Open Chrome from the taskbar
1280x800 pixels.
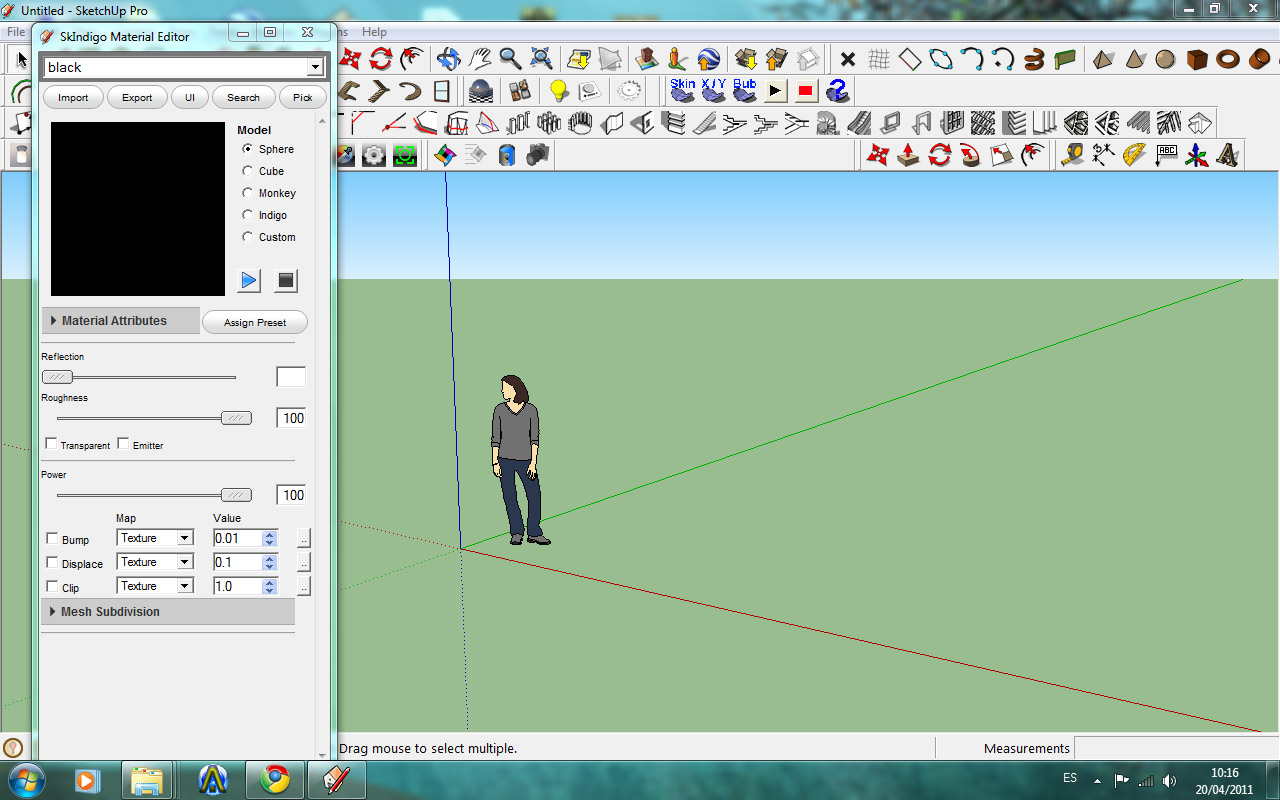(x=275, y=779)
